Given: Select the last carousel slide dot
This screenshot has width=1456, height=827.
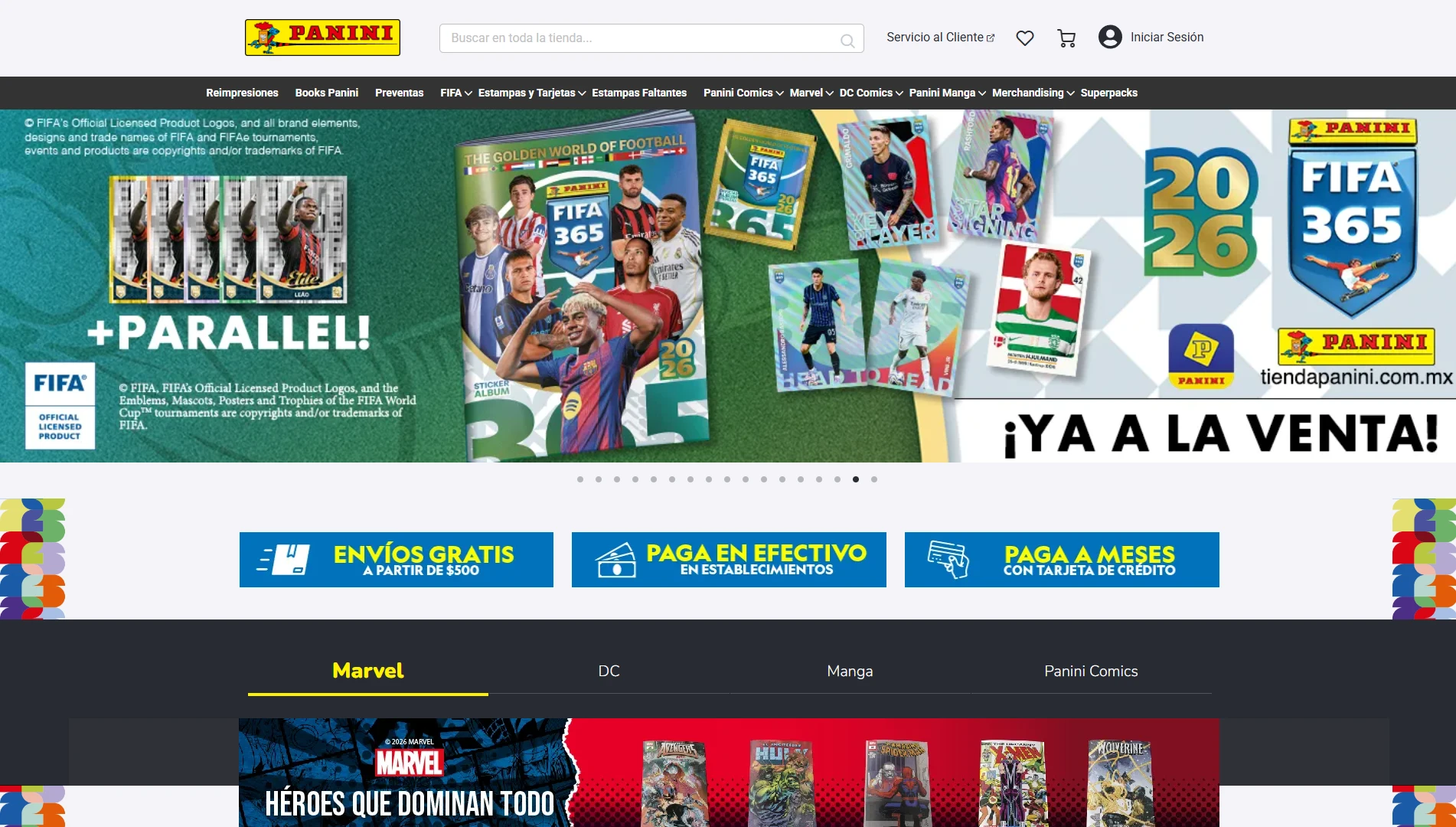Looking at the screenshot, I should (874, 479).
